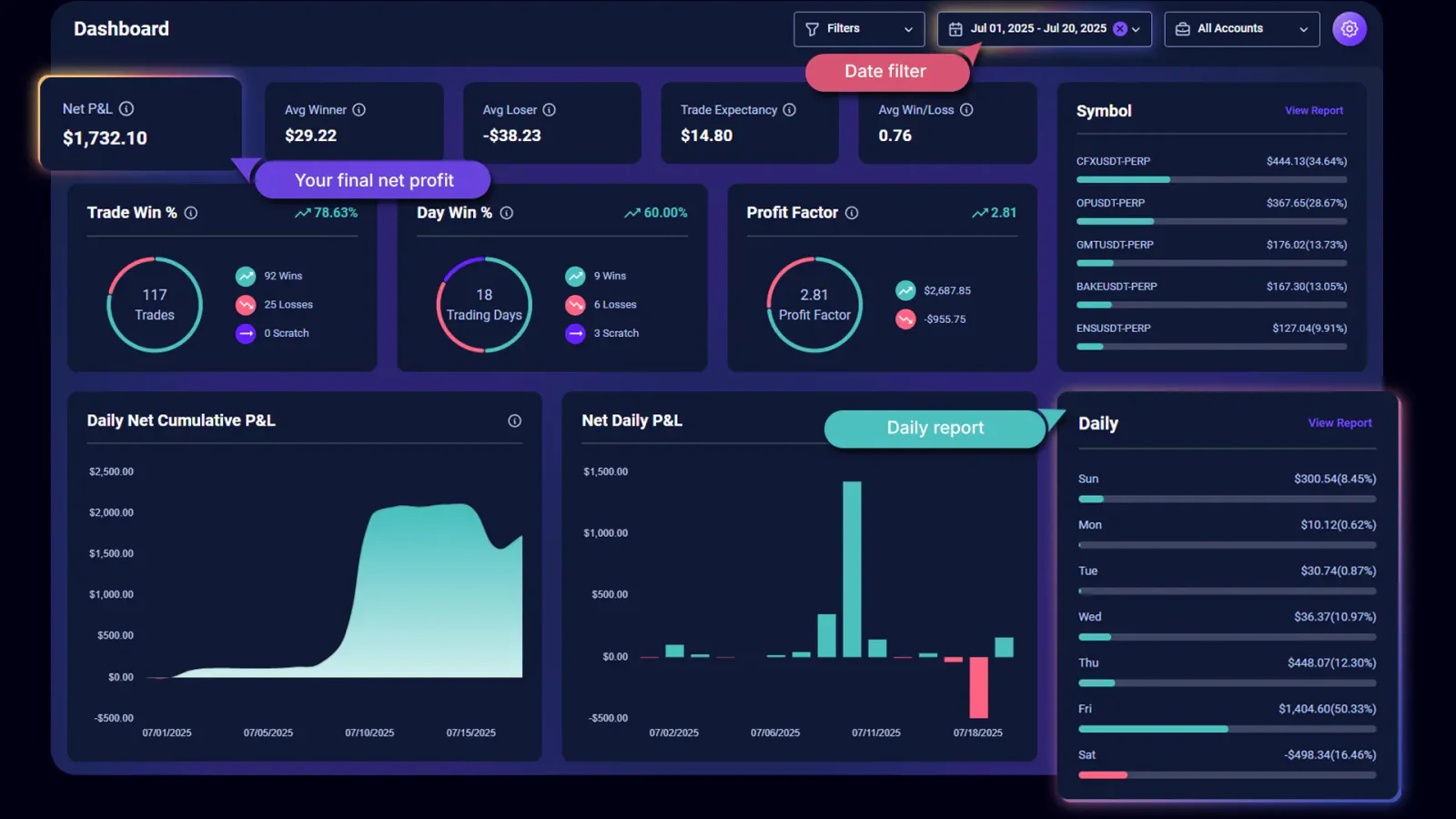Click the Profit Factor info icon
Image resolution: width=1456 pixels, height=819 pixels.
tap(852, 212)
